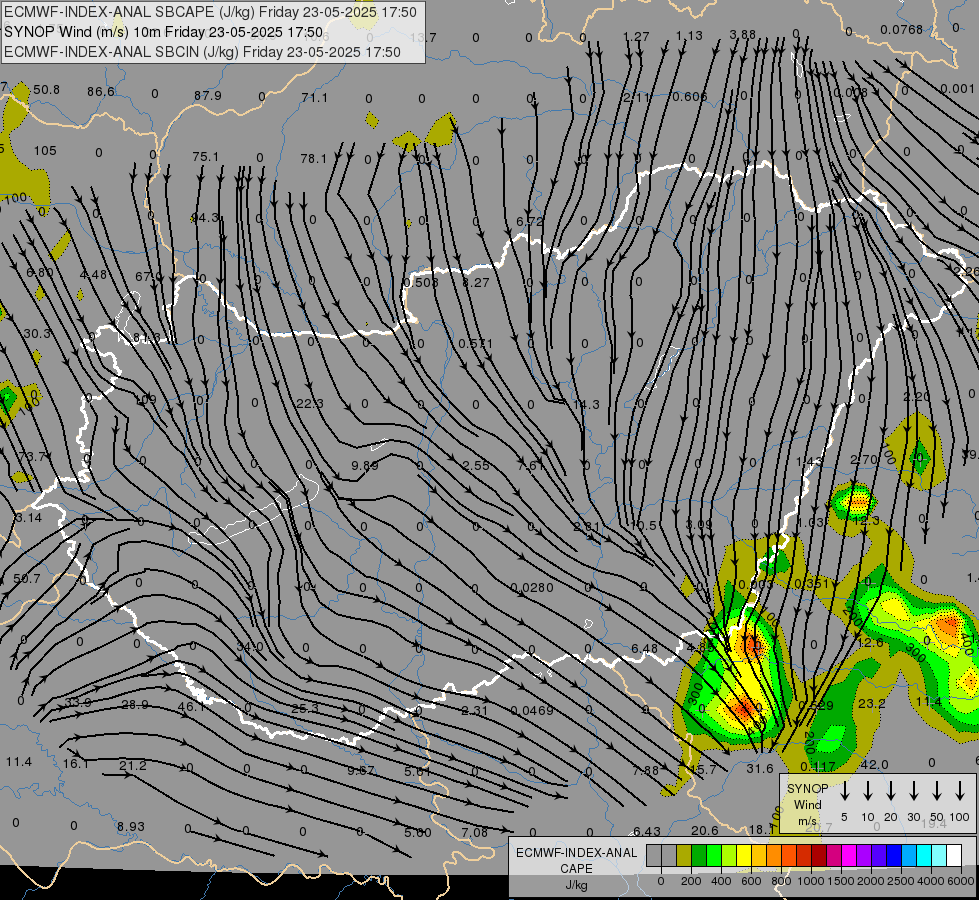Click the 5 m/s wind arrow symbol
The width and height of the screenshot is (979, 900).
coord(844,791)
